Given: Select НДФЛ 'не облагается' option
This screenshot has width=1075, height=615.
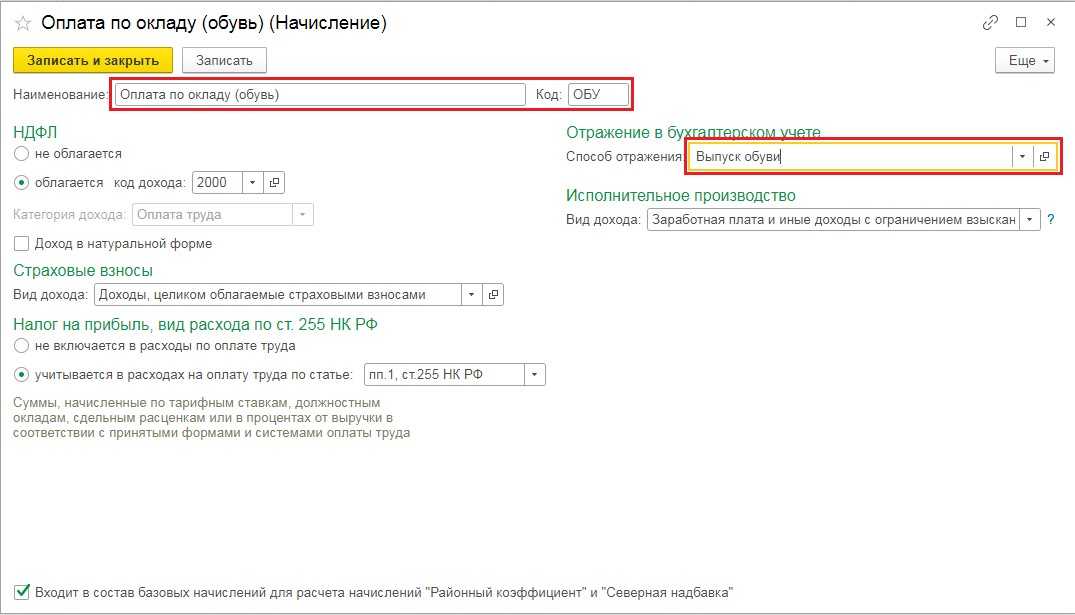Looking at the screenshot, I should 21,154.
